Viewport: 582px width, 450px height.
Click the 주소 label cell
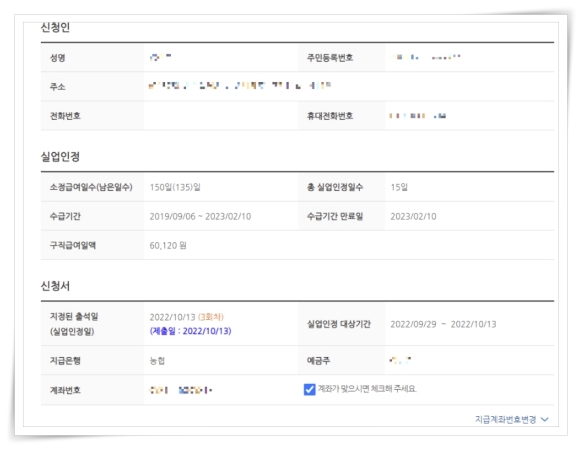[92, 87]
